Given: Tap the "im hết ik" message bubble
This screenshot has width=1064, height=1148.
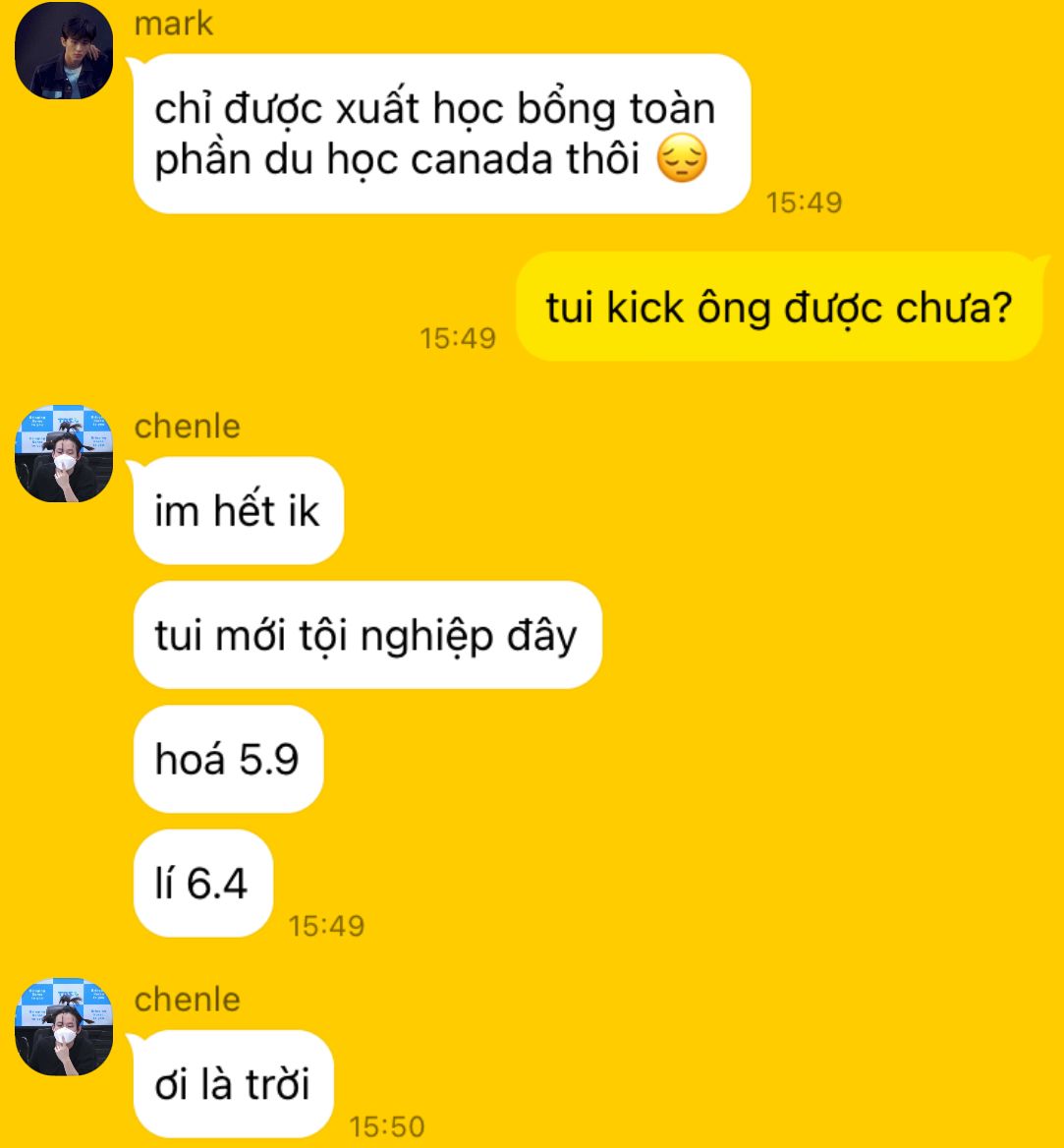Looking at the screenshot, I should 239,510.
